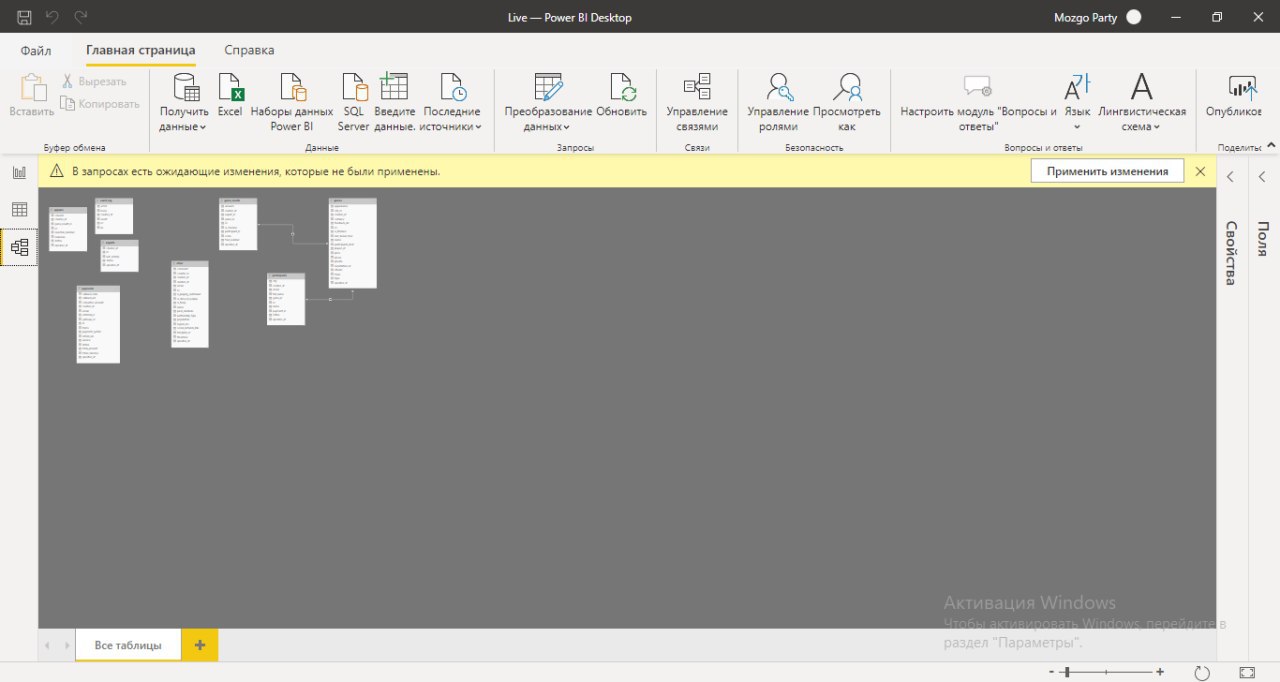Click Применить изменения button
The width and height of the screenshot is (1280, 682).
coord(1107,171)
